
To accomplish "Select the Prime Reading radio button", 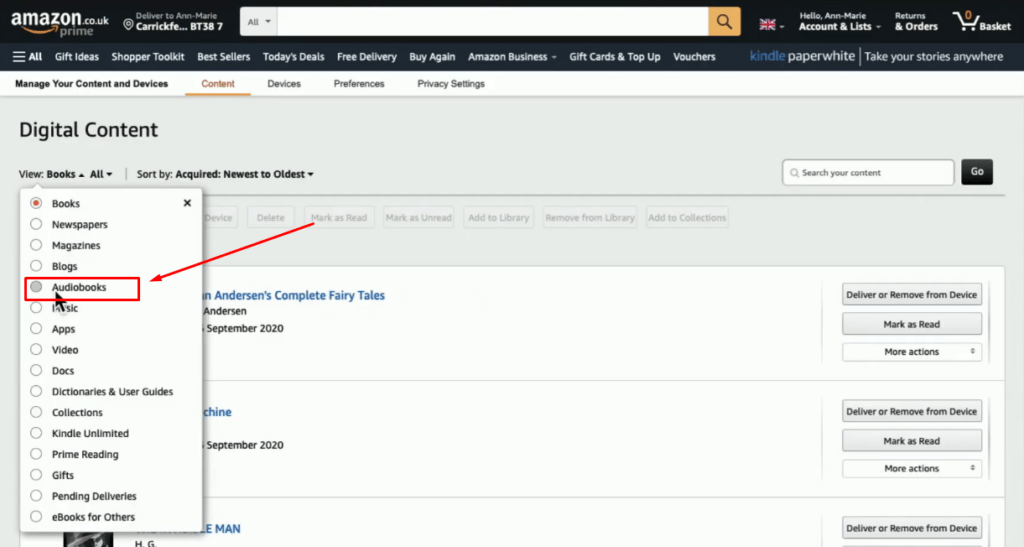I will [x=36, y=454].
